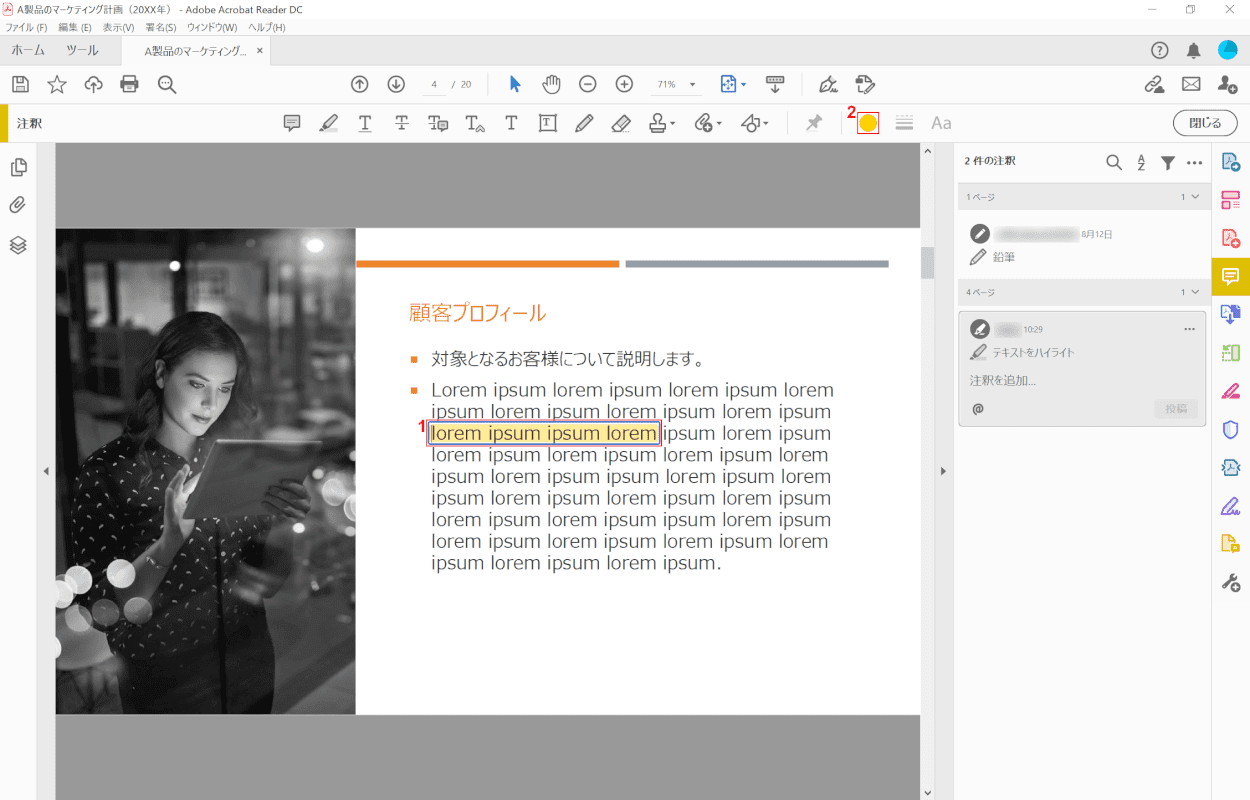Screen dimensions: 1250x800
Task: Open the account profile avatar
Action: 1227,50
